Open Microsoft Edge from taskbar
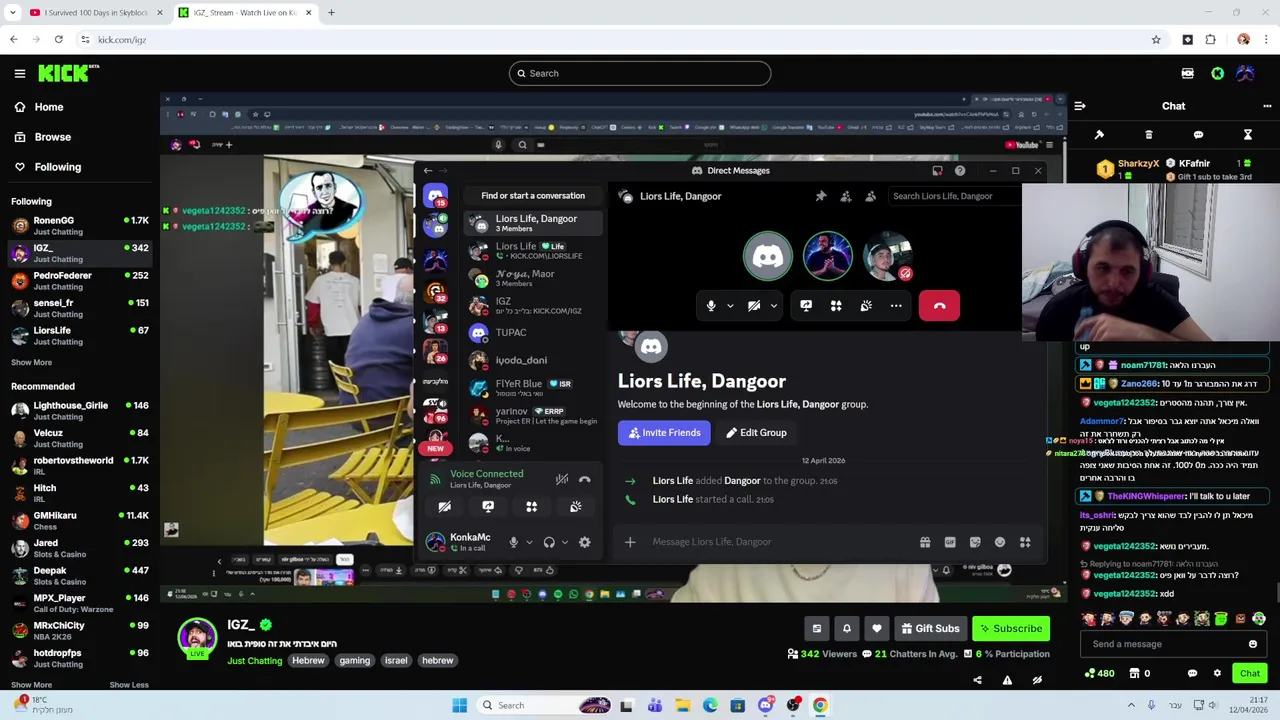1280x720 pixels. click(x=710, y=705)
